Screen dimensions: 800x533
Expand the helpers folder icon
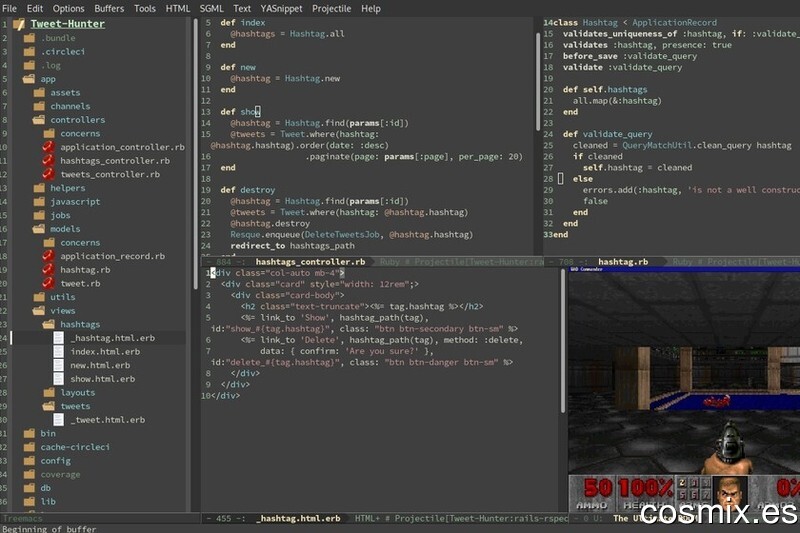(x=39, y=188)
